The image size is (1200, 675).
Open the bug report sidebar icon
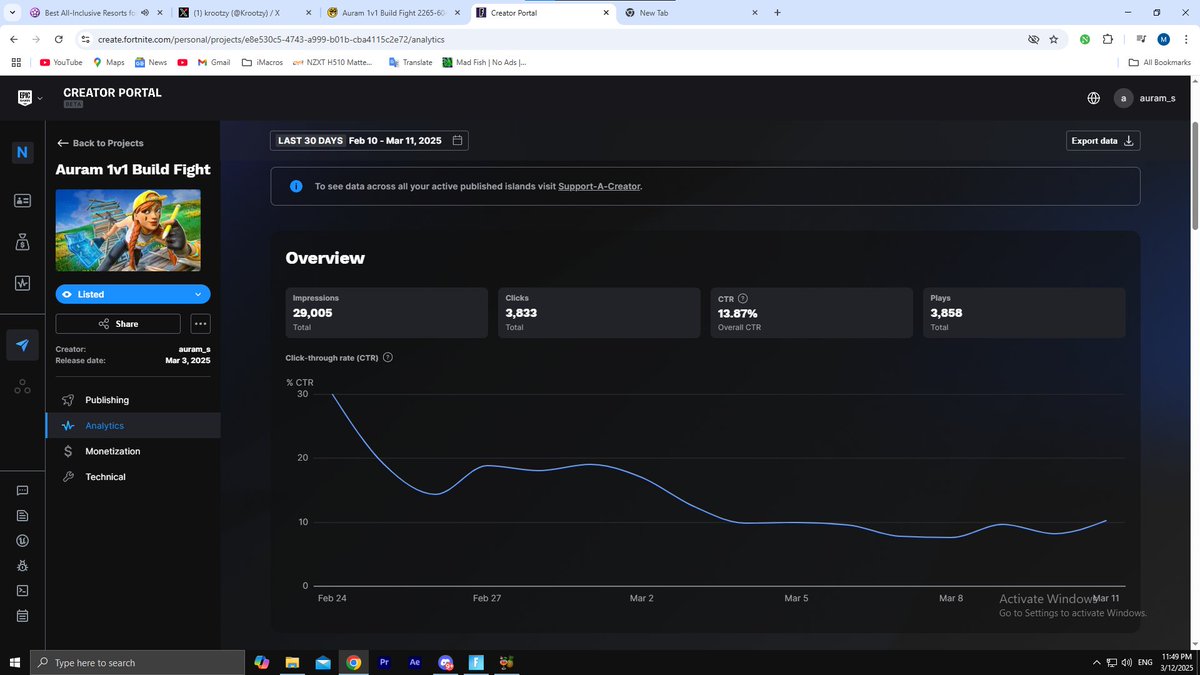23,566
